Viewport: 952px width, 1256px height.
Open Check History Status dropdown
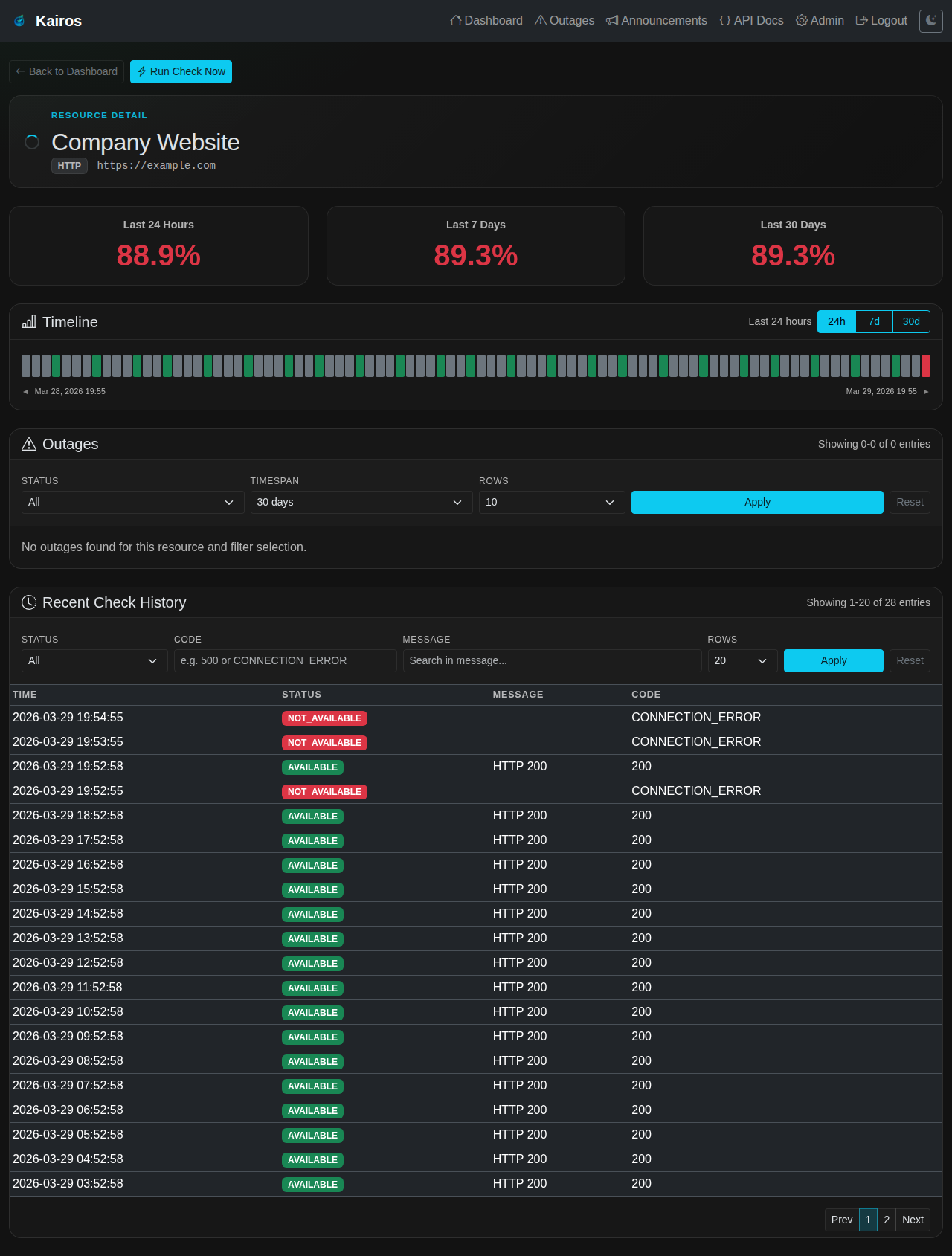tap(94, 660)
